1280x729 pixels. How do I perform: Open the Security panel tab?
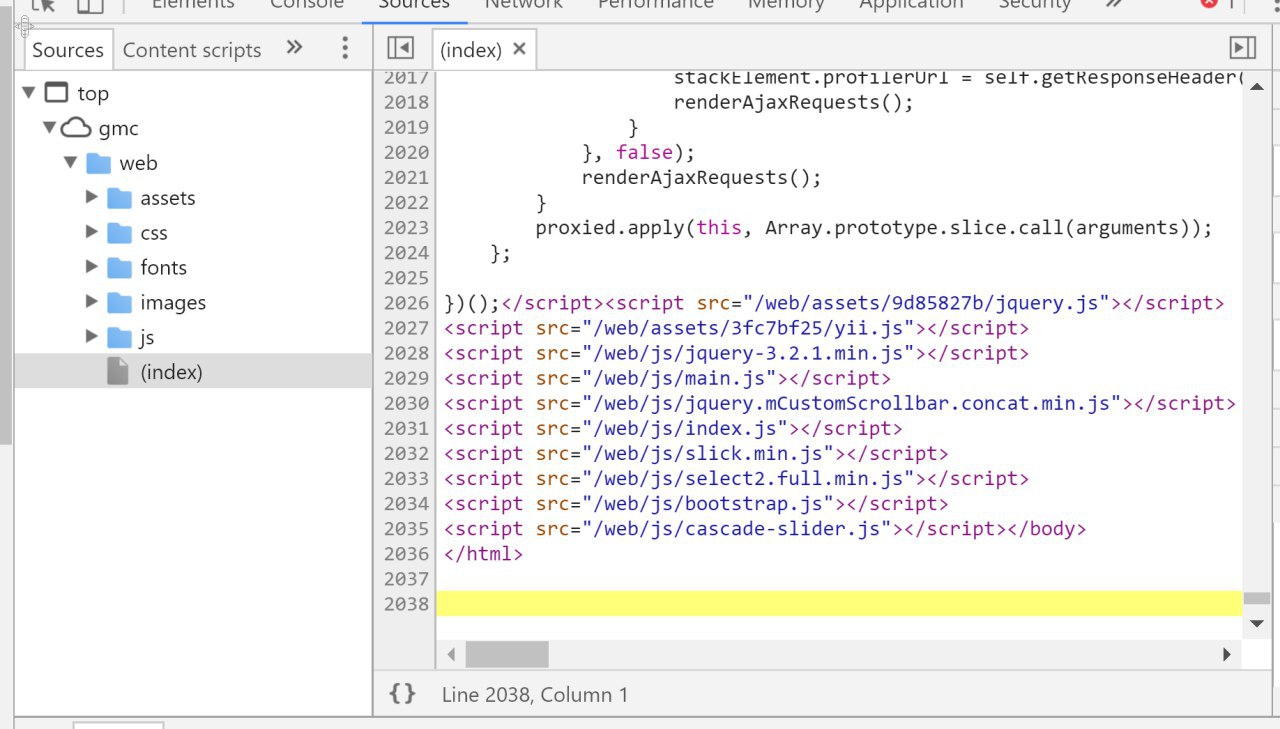pos(1035,5)
